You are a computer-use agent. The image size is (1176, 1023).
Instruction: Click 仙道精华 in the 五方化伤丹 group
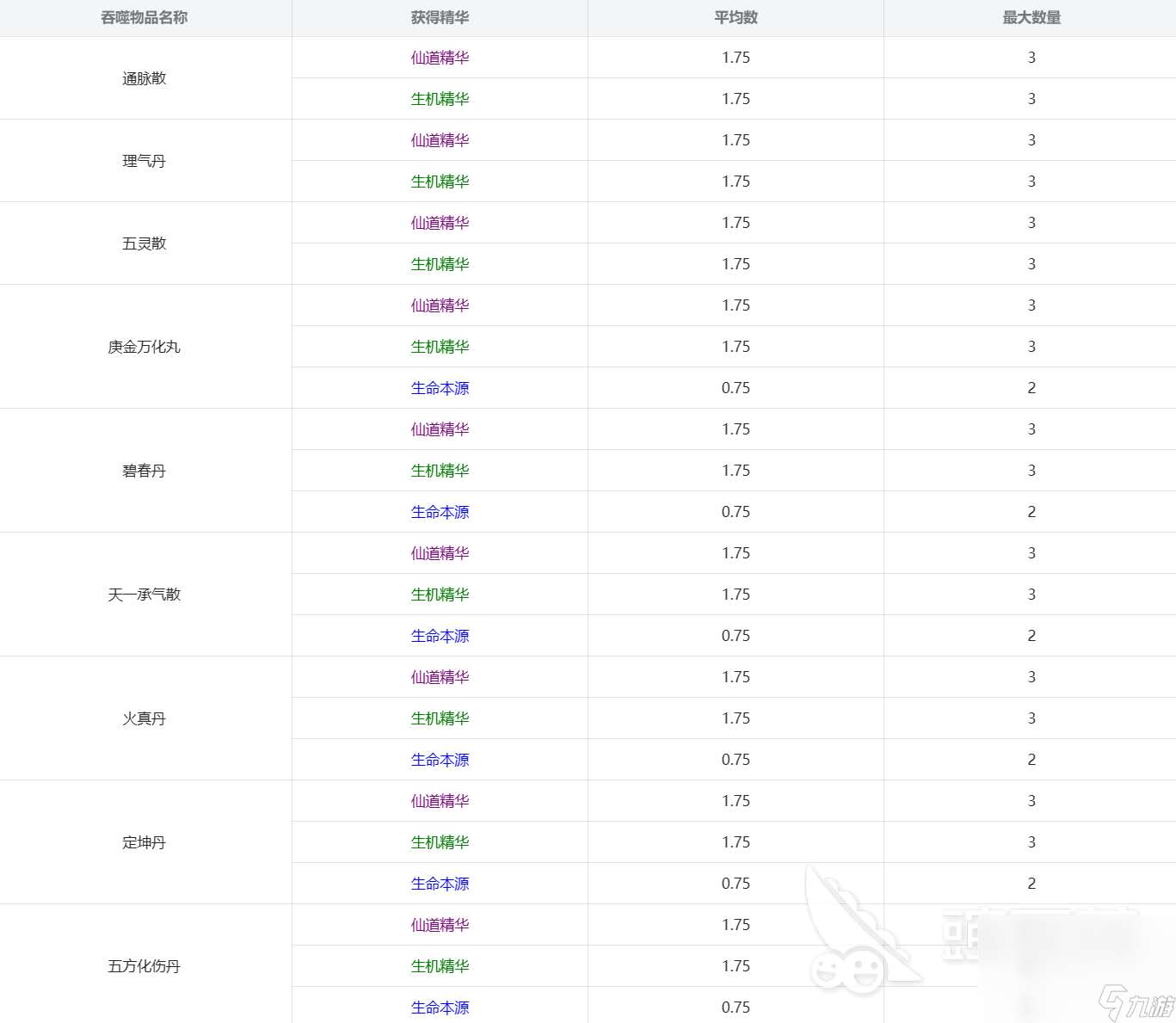440,925
